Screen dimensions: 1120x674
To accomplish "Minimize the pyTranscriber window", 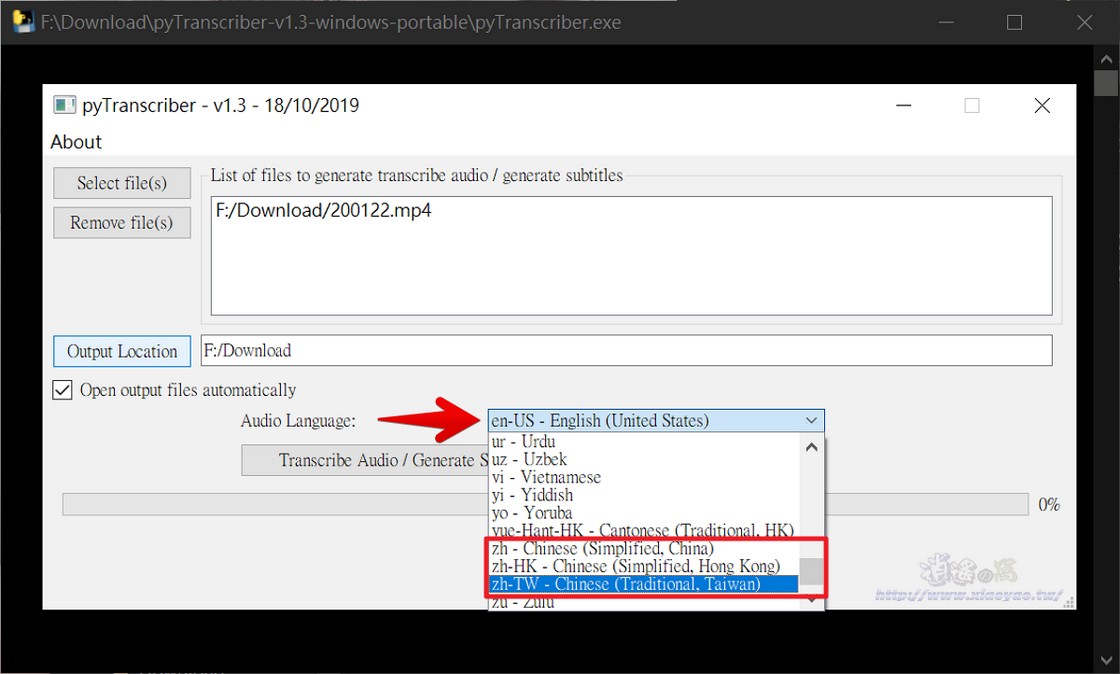I will [904, 106].
